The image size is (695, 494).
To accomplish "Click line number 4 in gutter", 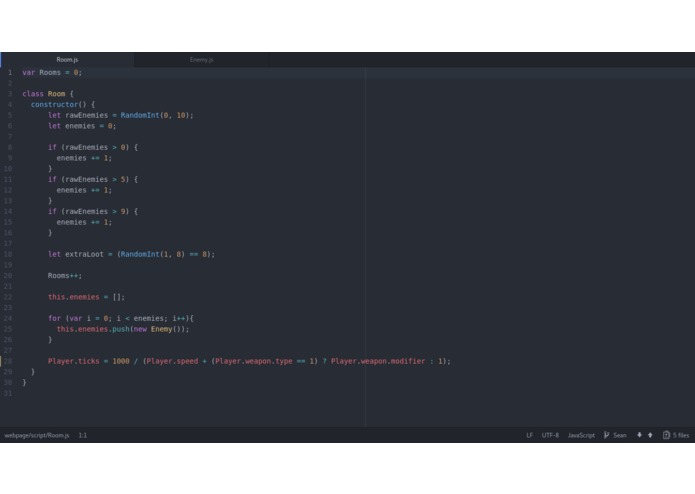I will [10, 105].
